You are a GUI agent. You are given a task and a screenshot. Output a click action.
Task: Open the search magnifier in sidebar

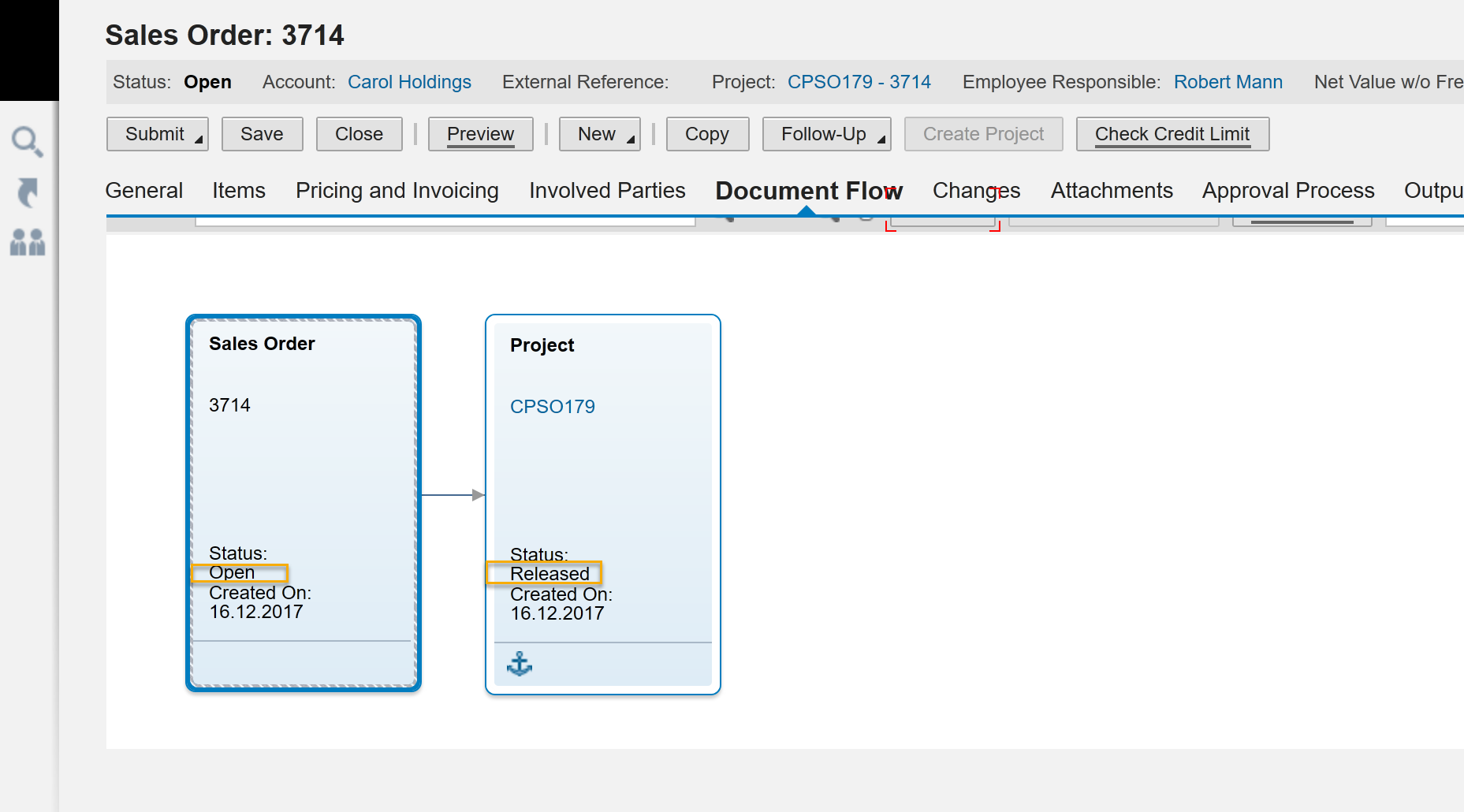(28, 142)
